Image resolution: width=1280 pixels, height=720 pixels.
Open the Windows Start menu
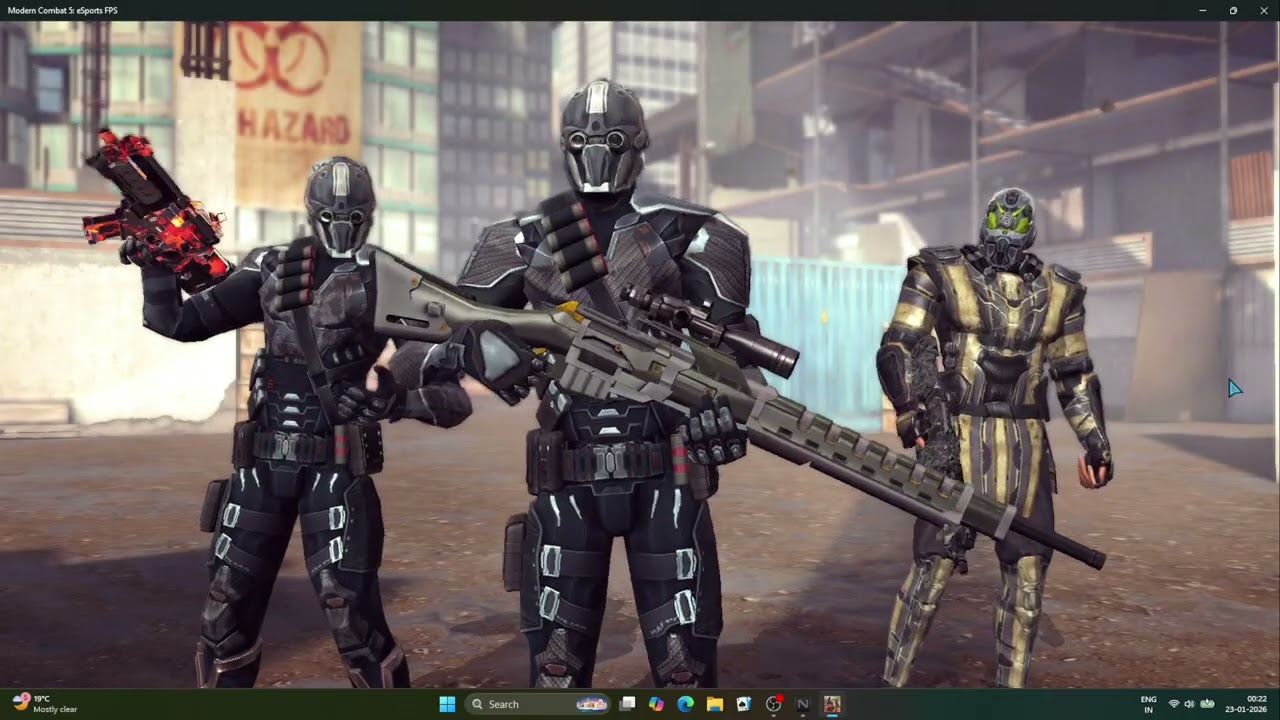click(x=447, y=704)
